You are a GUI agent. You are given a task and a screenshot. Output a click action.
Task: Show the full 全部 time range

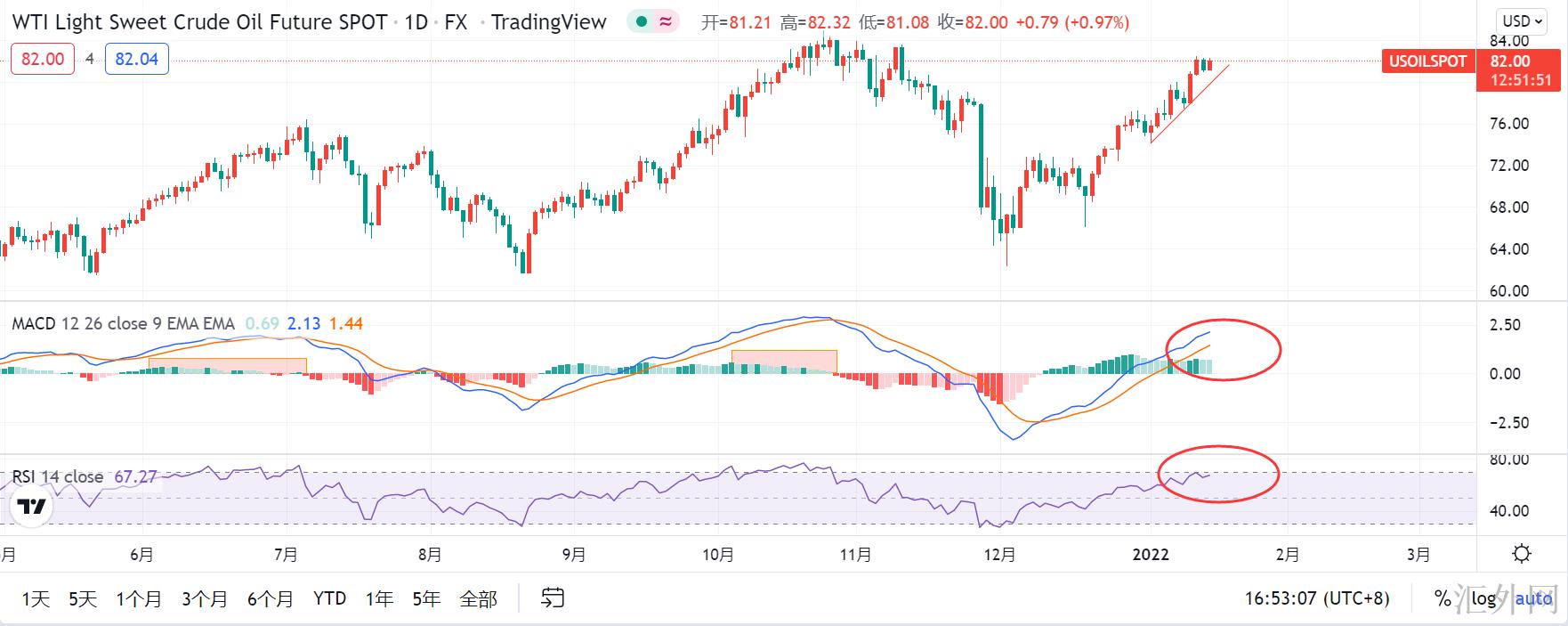pyautogui.click(x=478, y=598)
